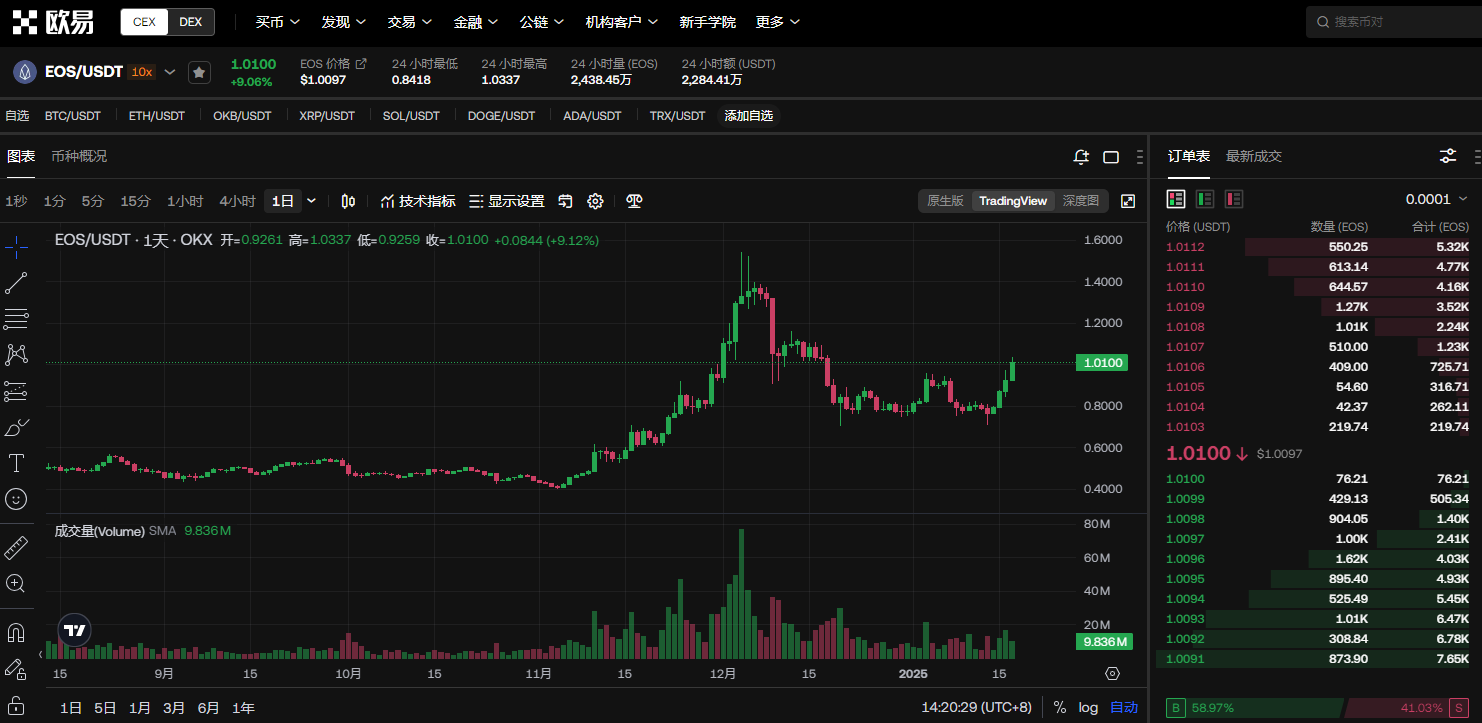Viewport: 1482px width, 723px height.
Task: Select the ruler measure tool
Action: 16,547
